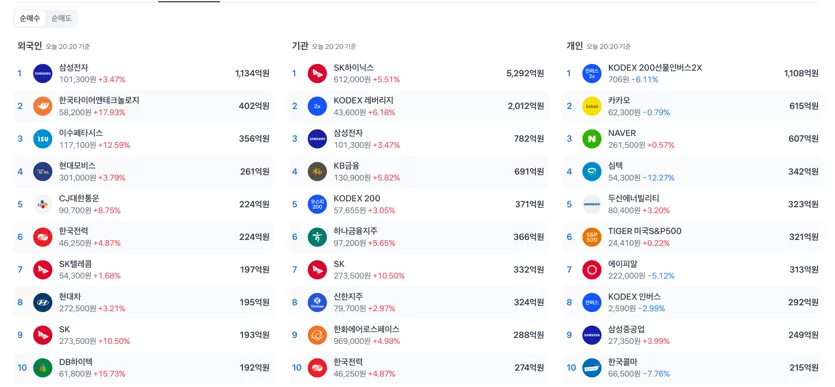This screenshot has width=835, height=387.
Task: Click the 한국전력 logo in the 외국인 list
Action: pyautogui.click(x=43, y=237)
